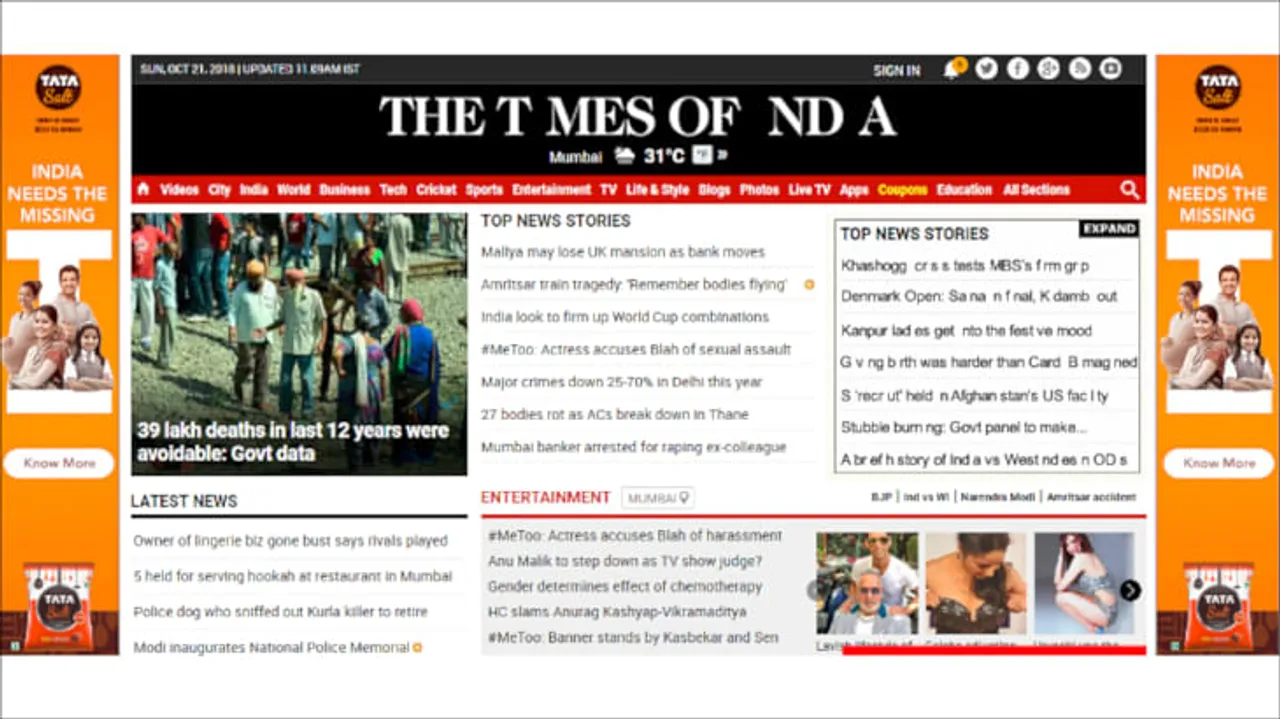
Task: Open the RSS feed icon
Action: (x=1079, y=69)
